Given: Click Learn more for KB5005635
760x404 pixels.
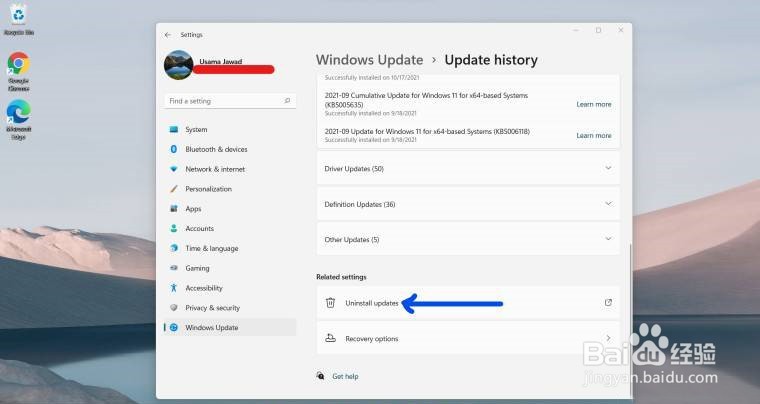Looking at the screenshot, I should 594,104.
